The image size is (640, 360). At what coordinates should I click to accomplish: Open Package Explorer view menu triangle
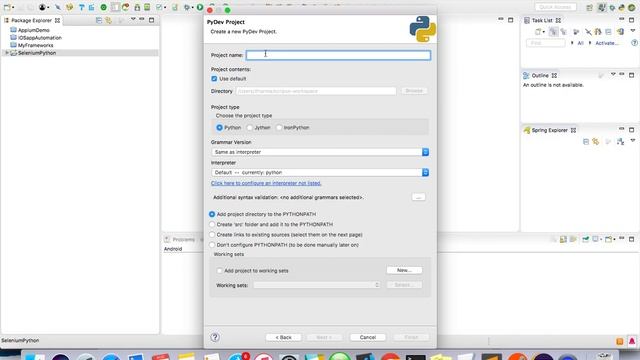coord(133,19)
